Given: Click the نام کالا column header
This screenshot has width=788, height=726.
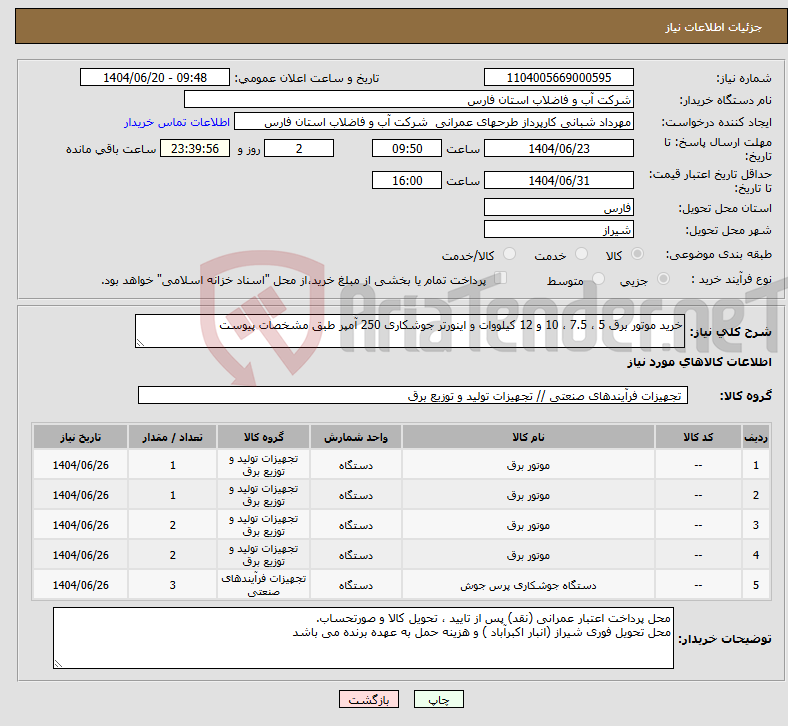Looking at the screenshot, I should [x=528, y=437].
